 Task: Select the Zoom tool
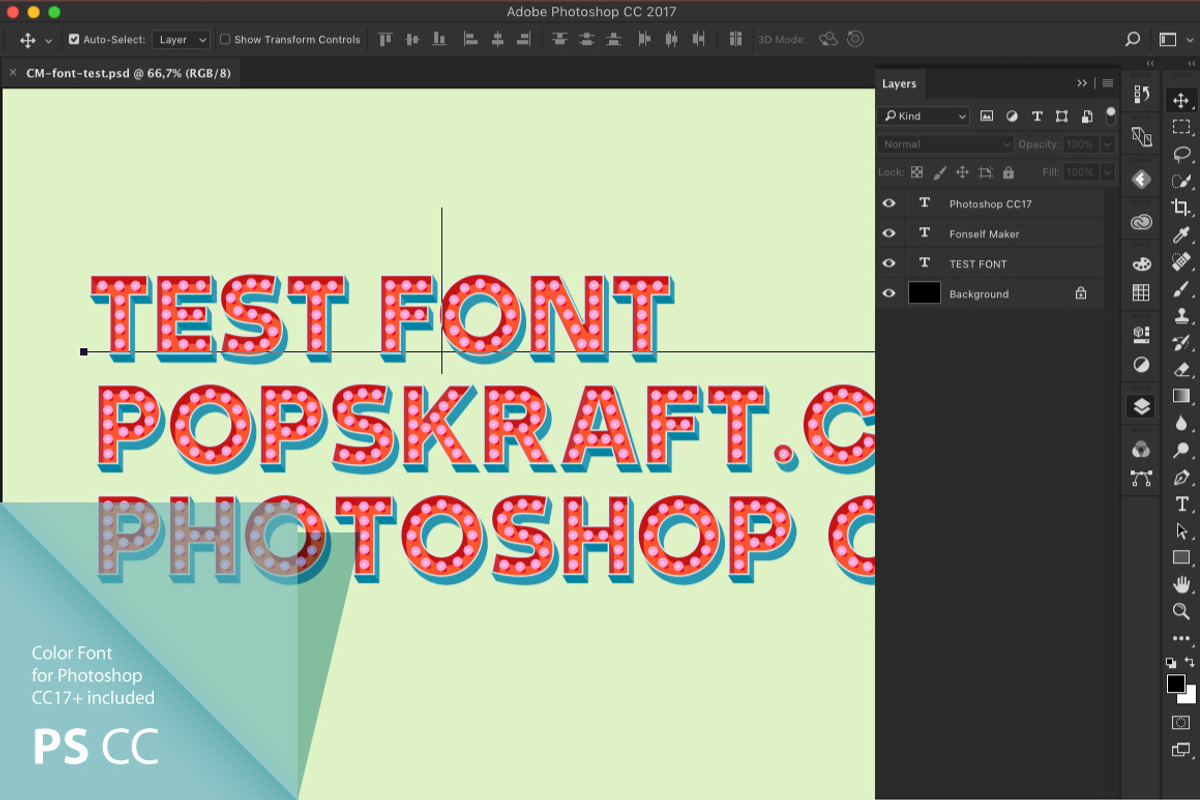[1181, 611]
